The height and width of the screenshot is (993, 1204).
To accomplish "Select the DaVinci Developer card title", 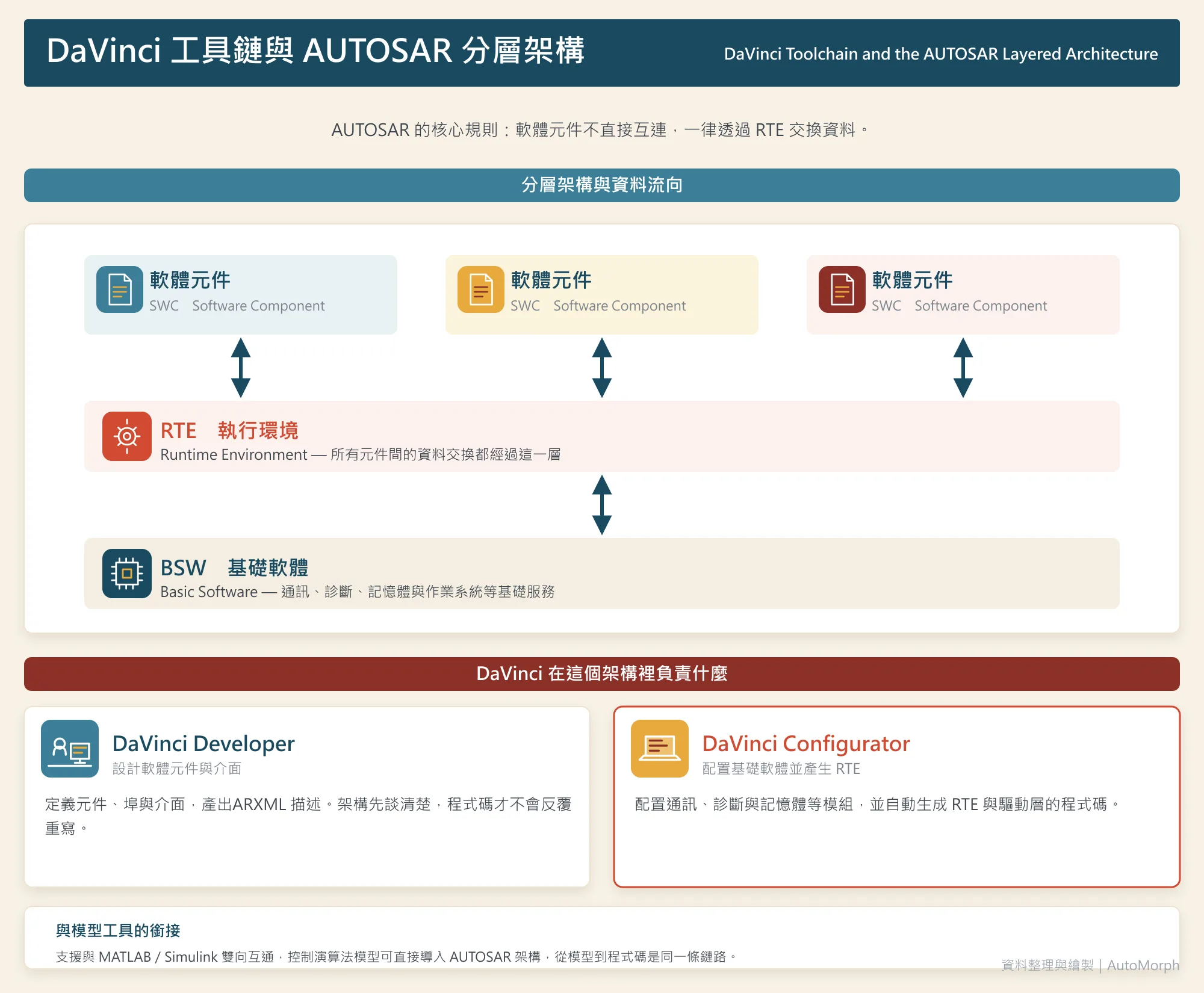I will tap(203, 744).
